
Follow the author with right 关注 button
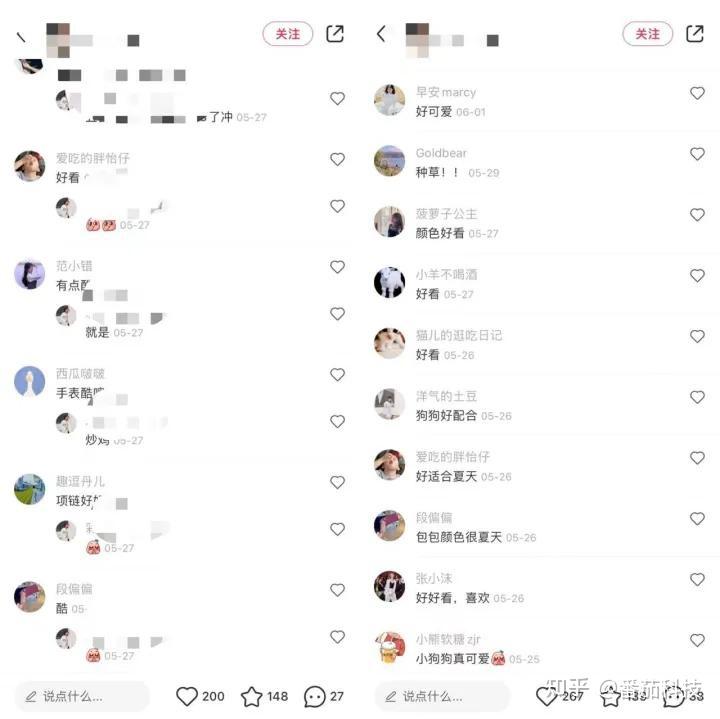pyautogui.click(x=648, y=34)
